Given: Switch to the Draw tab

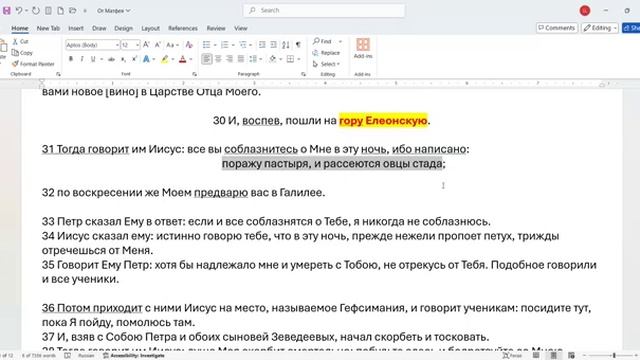Looking at the screenshot, I should pos(99,28).
